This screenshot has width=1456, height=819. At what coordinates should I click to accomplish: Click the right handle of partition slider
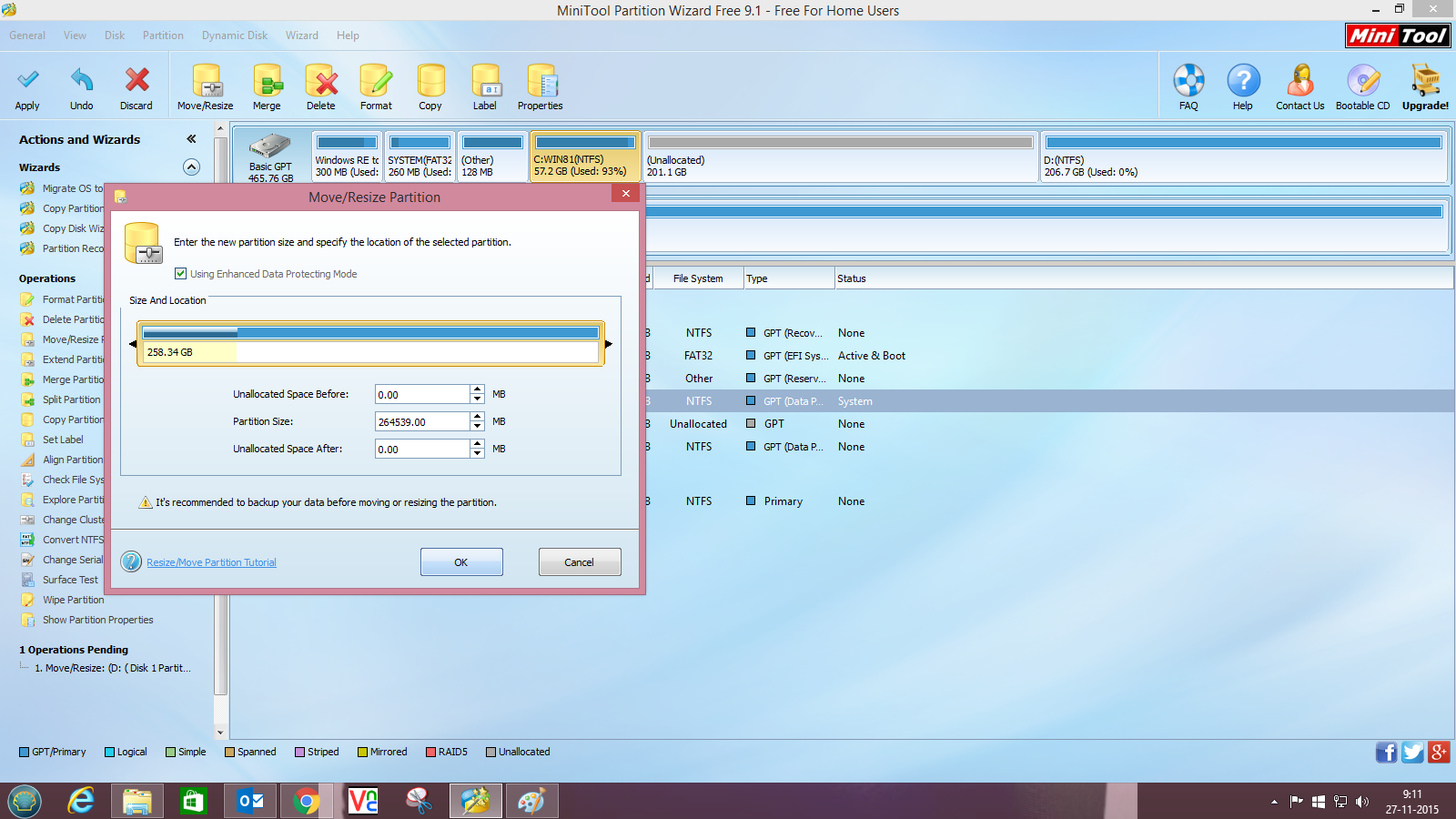point(608,344)
